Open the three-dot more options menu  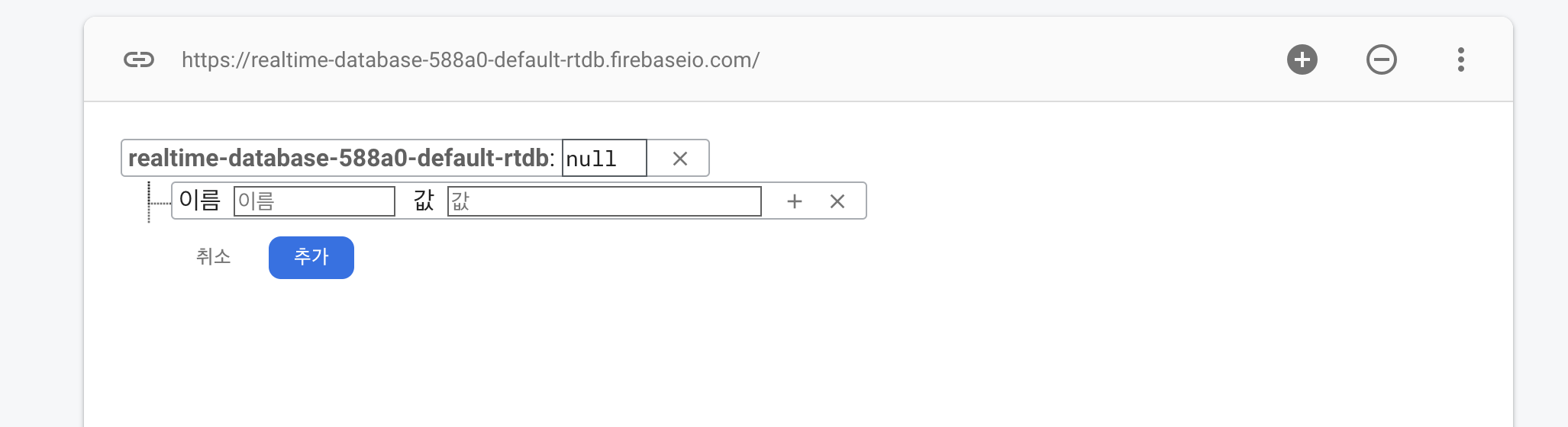point(1460,59)
